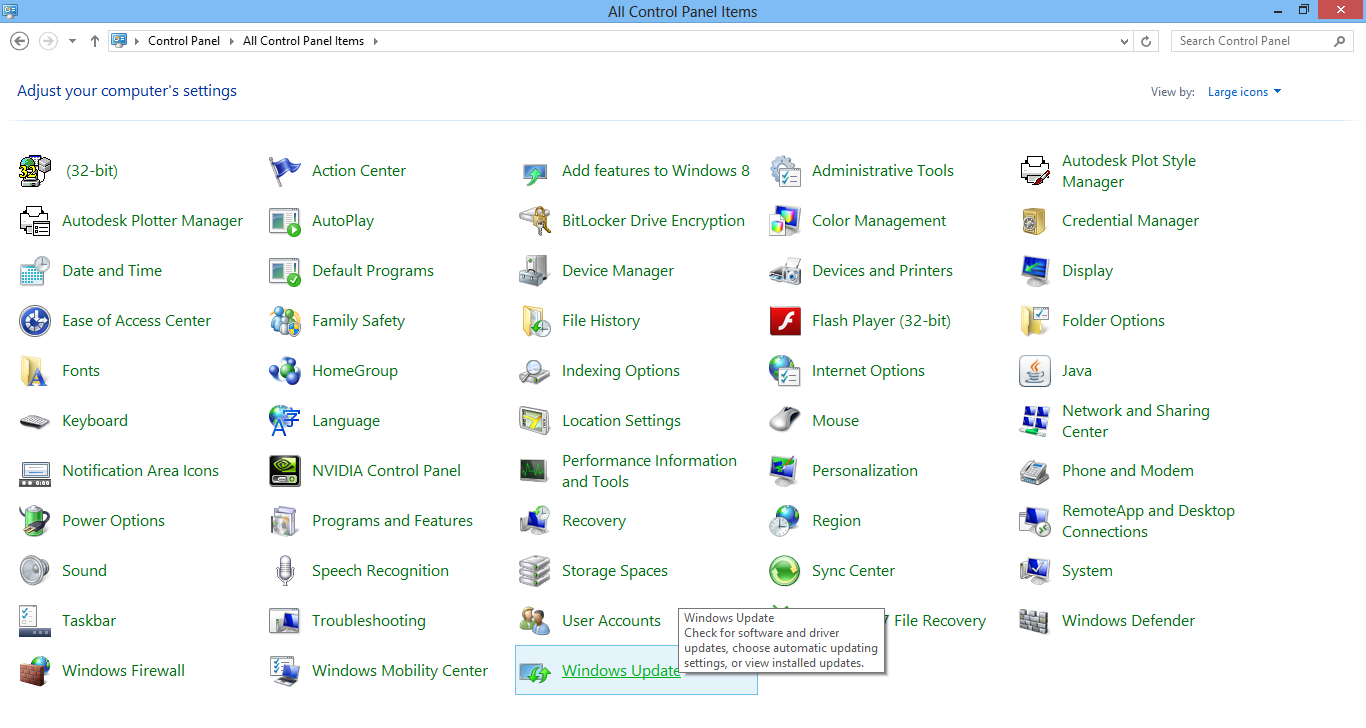The height and width of the screenshot is (728, 1366).
Task: Select the Control Panel breadcrumb segment
Action: tap(183, 41)
